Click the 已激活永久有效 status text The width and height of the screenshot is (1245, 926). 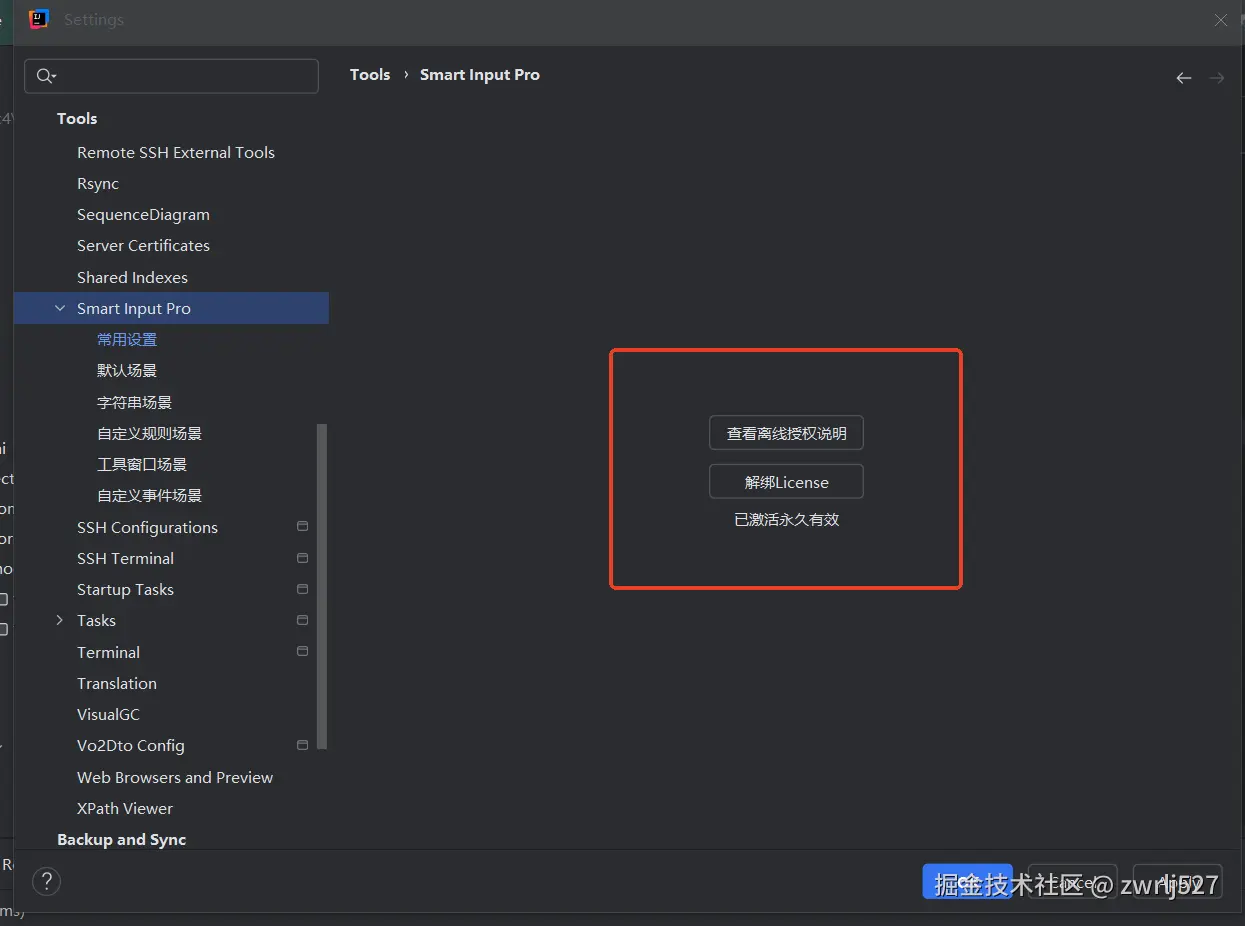786,520
